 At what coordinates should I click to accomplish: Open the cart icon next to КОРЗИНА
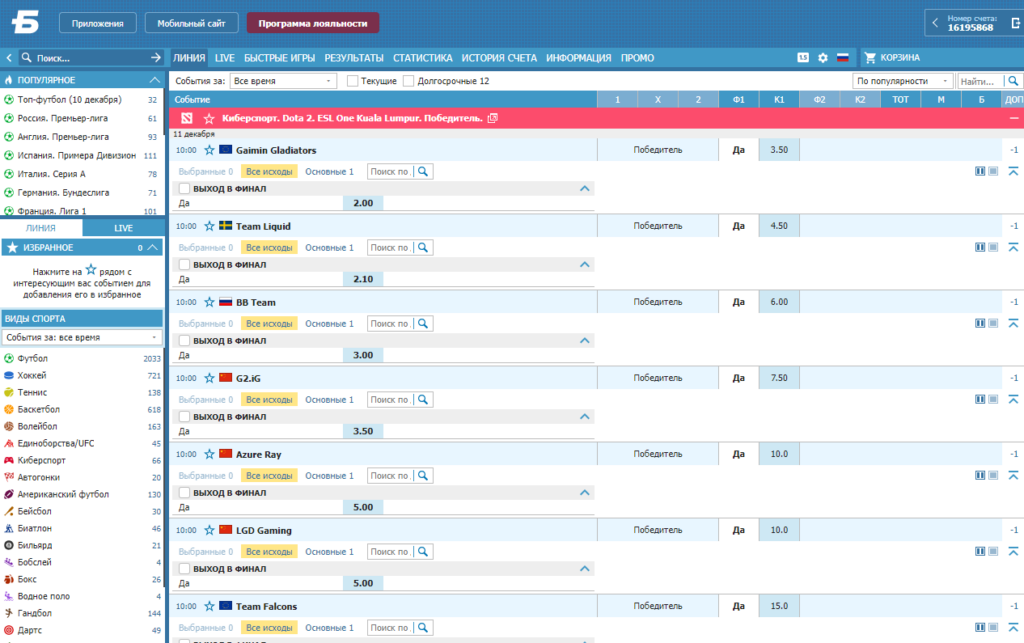[870, 58]
